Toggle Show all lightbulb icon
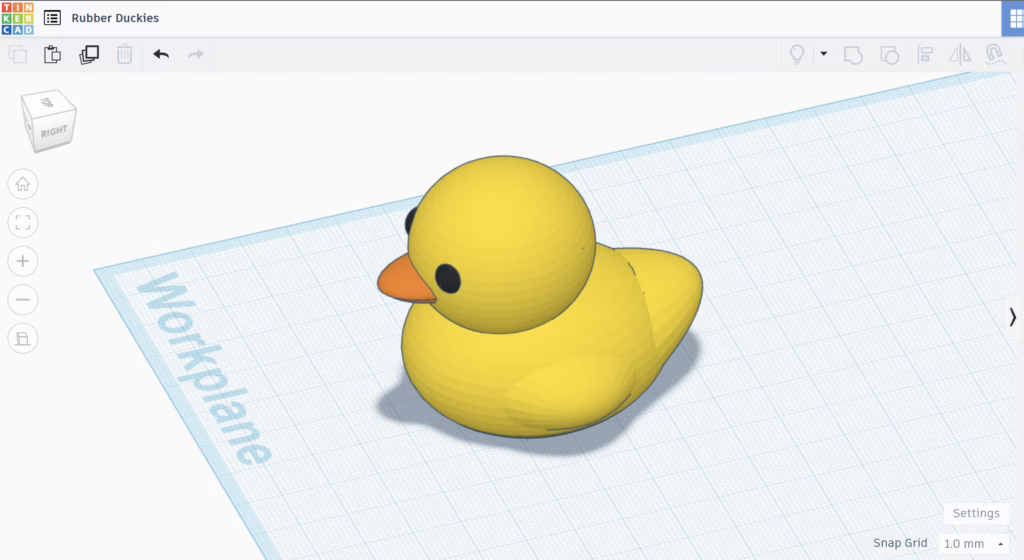 797,54
